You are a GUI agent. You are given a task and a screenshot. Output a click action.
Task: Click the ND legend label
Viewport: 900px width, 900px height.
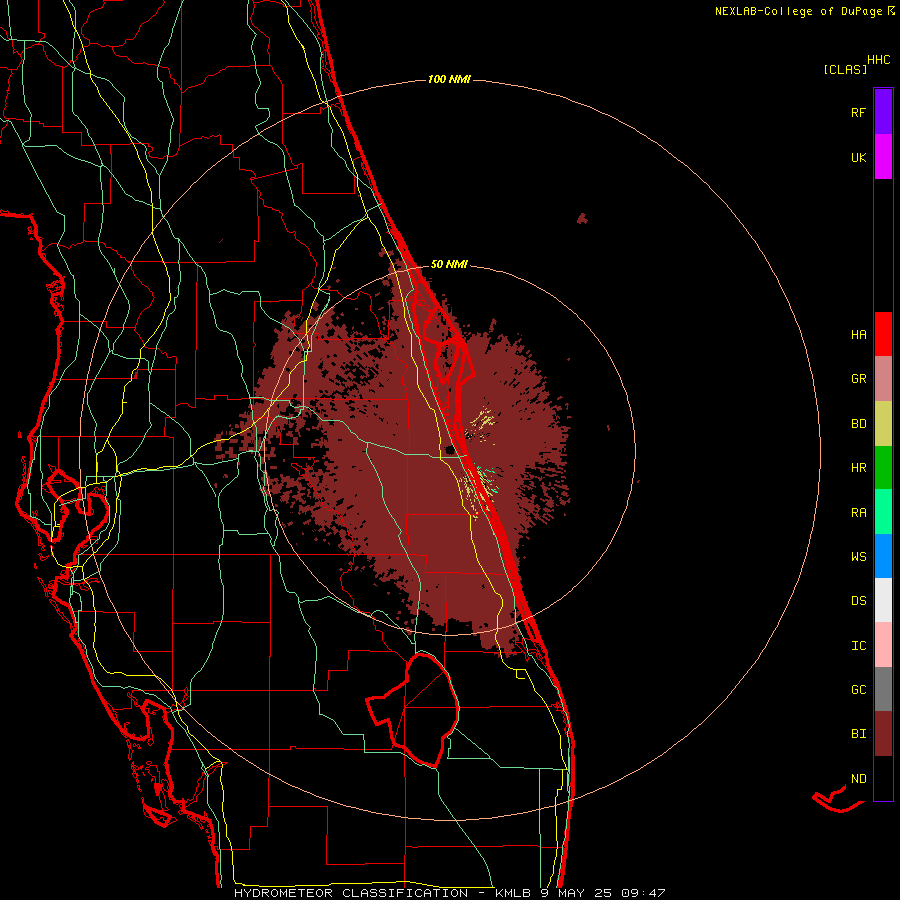(858, 779)
